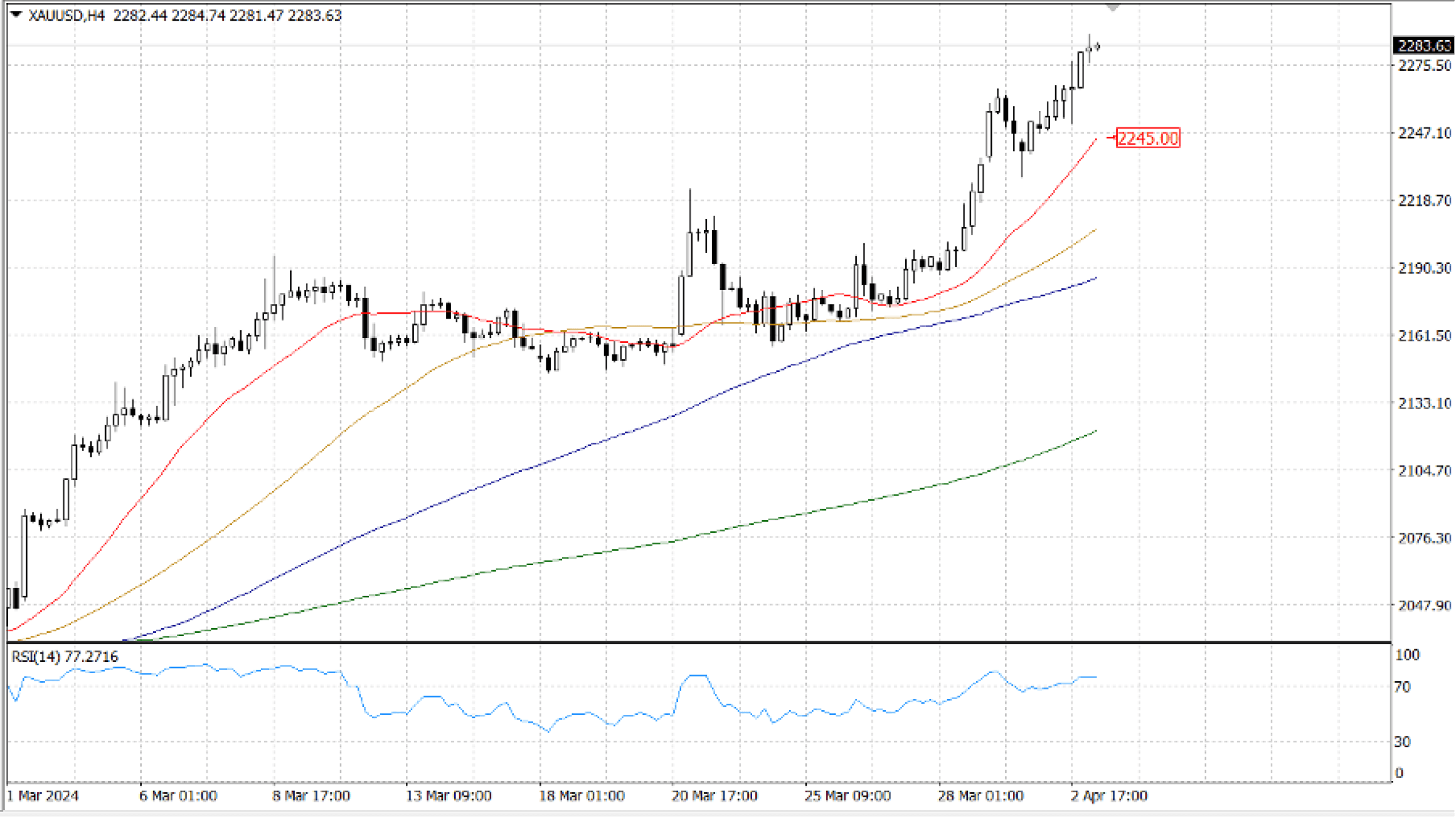
Task: Click the 2275.50 price scale value
Action: (1425, 66)
